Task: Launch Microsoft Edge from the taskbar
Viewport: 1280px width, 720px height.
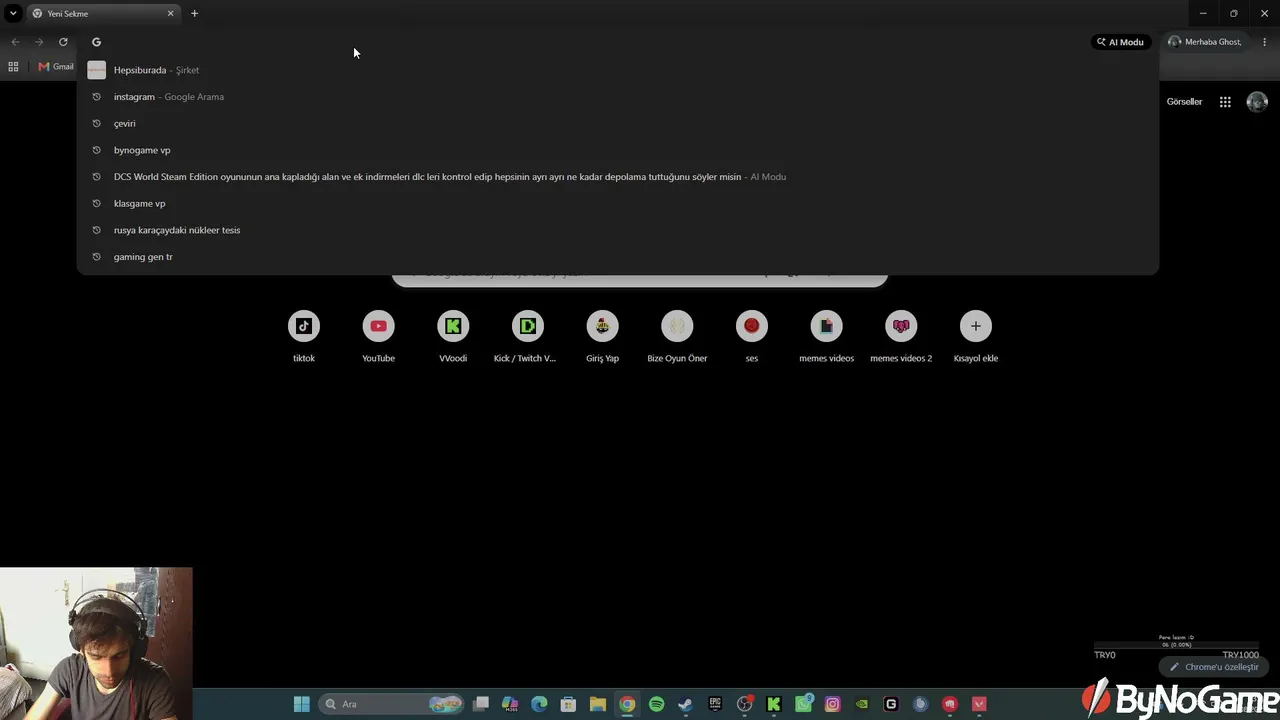Action: [539, 704]
